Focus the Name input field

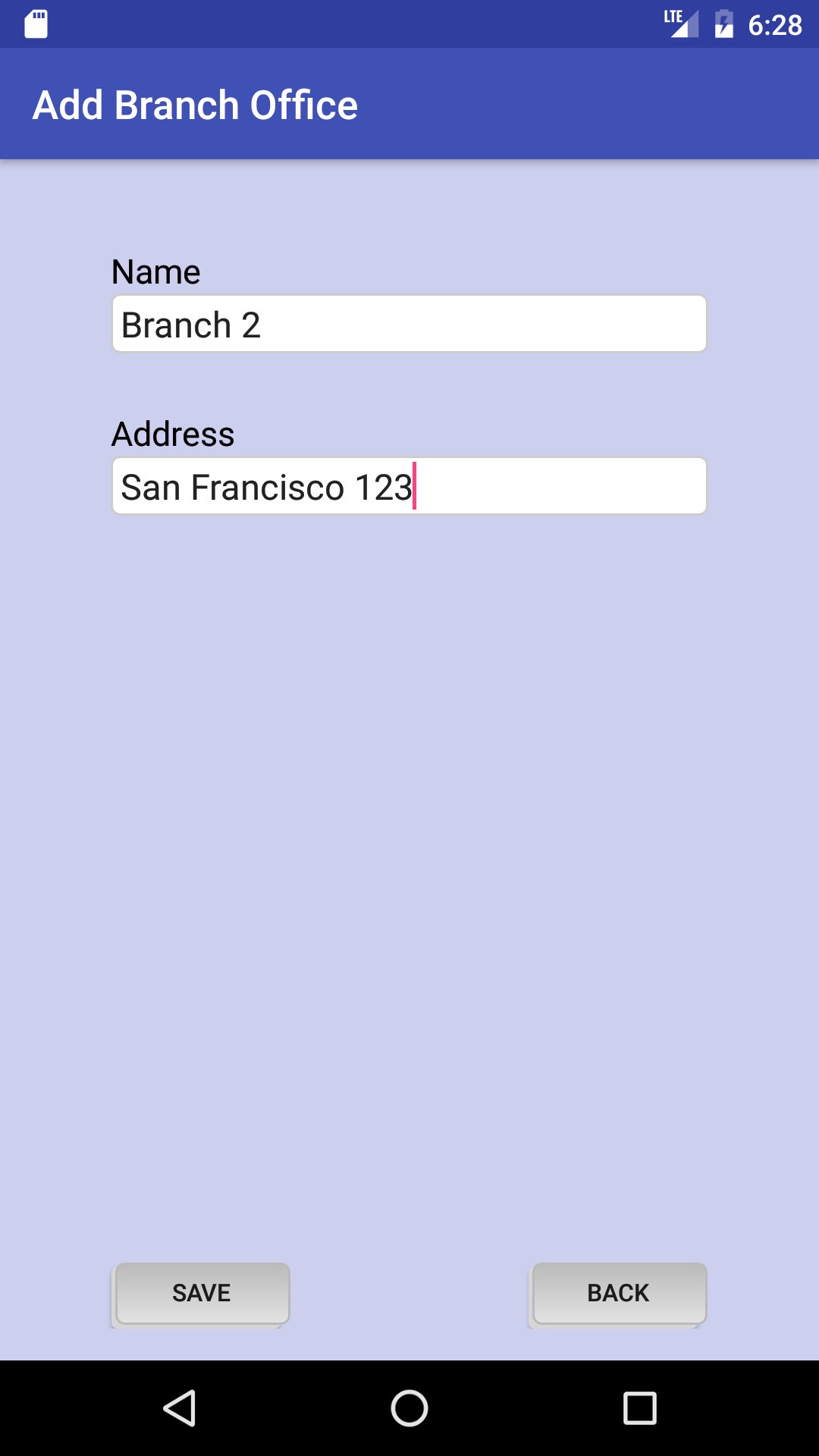point(409,324)
